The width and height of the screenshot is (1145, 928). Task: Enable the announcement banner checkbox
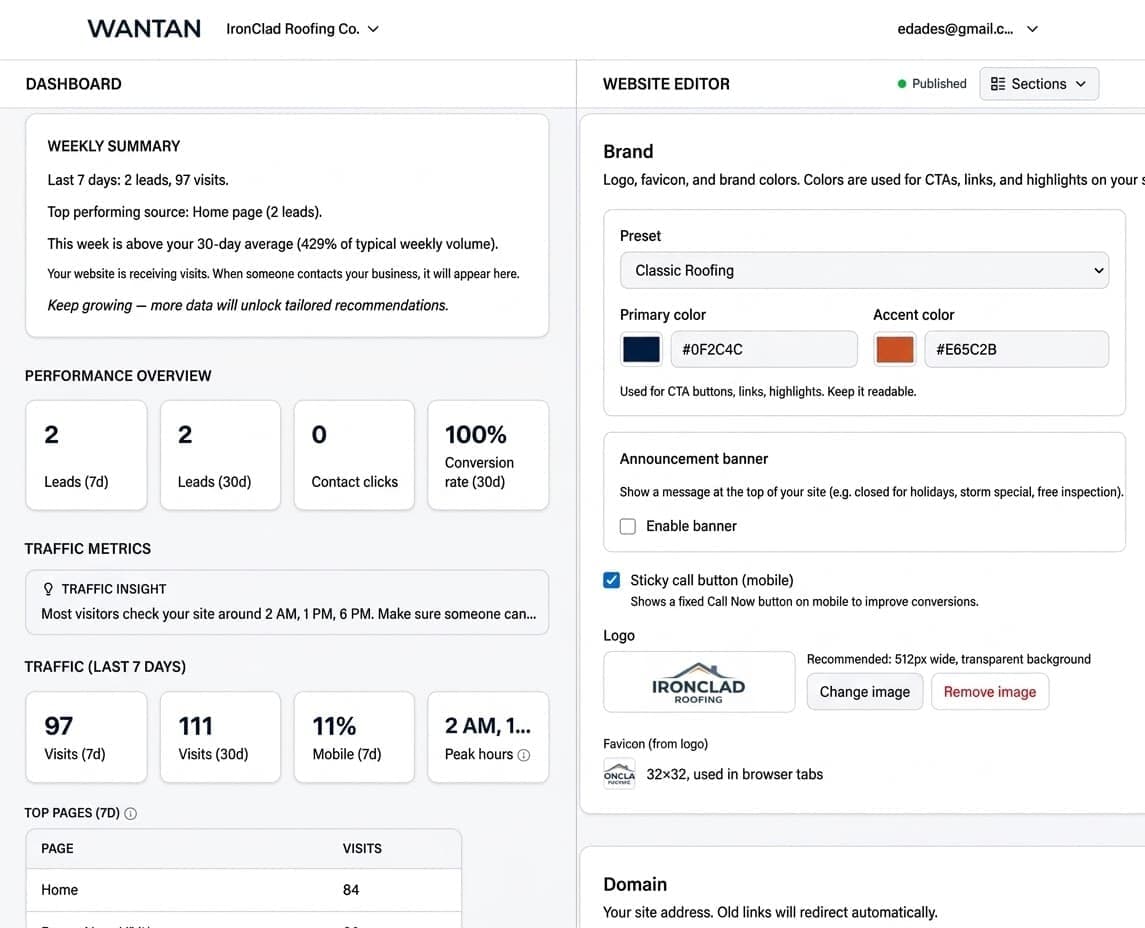(x=627, y=525)
